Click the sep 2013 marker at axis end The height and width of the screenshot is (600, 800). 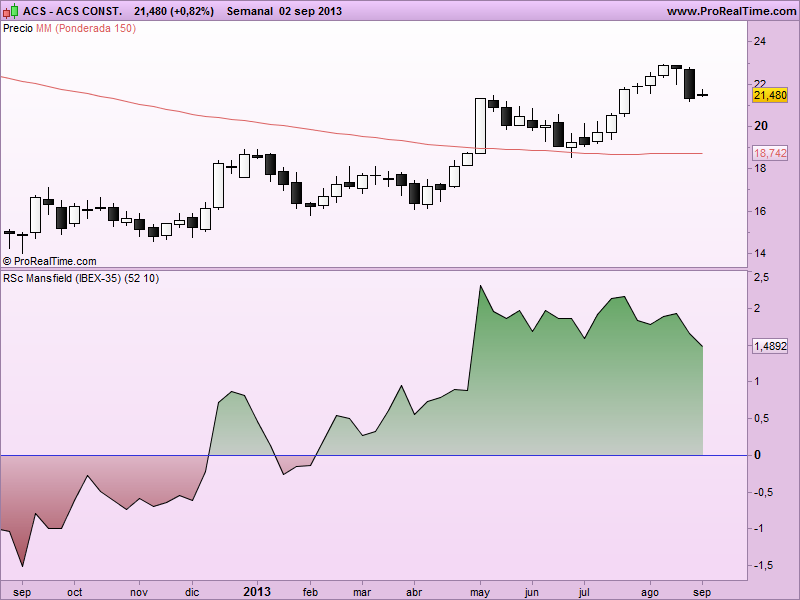point(702,592)
